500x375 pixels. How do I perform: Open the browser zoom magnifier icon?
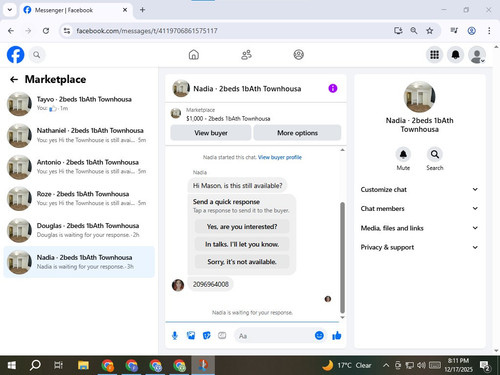click(x=414, y=31)
